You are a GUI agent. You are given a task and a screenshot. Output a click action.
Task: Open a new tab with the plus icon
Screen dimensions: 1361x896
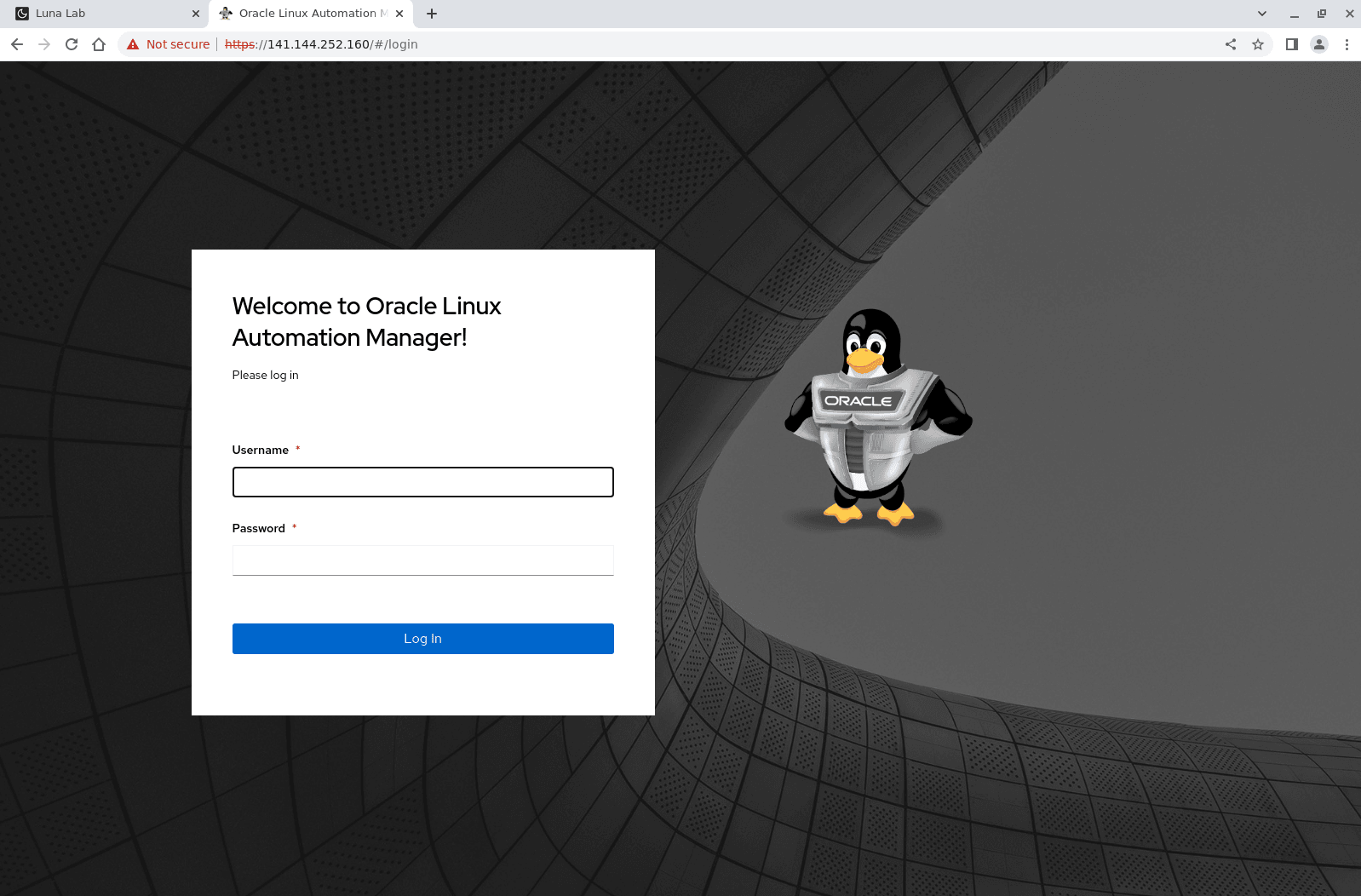pyautogui.click(x=432, y=14)
